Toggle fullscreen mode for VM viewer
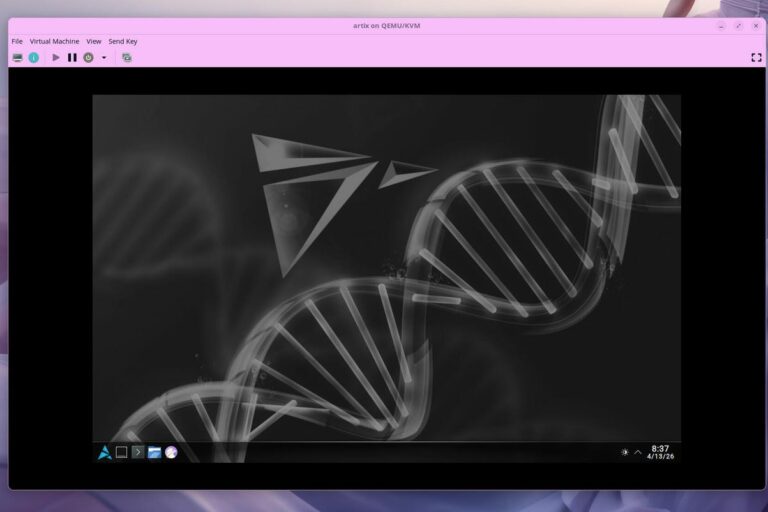768x512 pixels. tap(756, 58)
